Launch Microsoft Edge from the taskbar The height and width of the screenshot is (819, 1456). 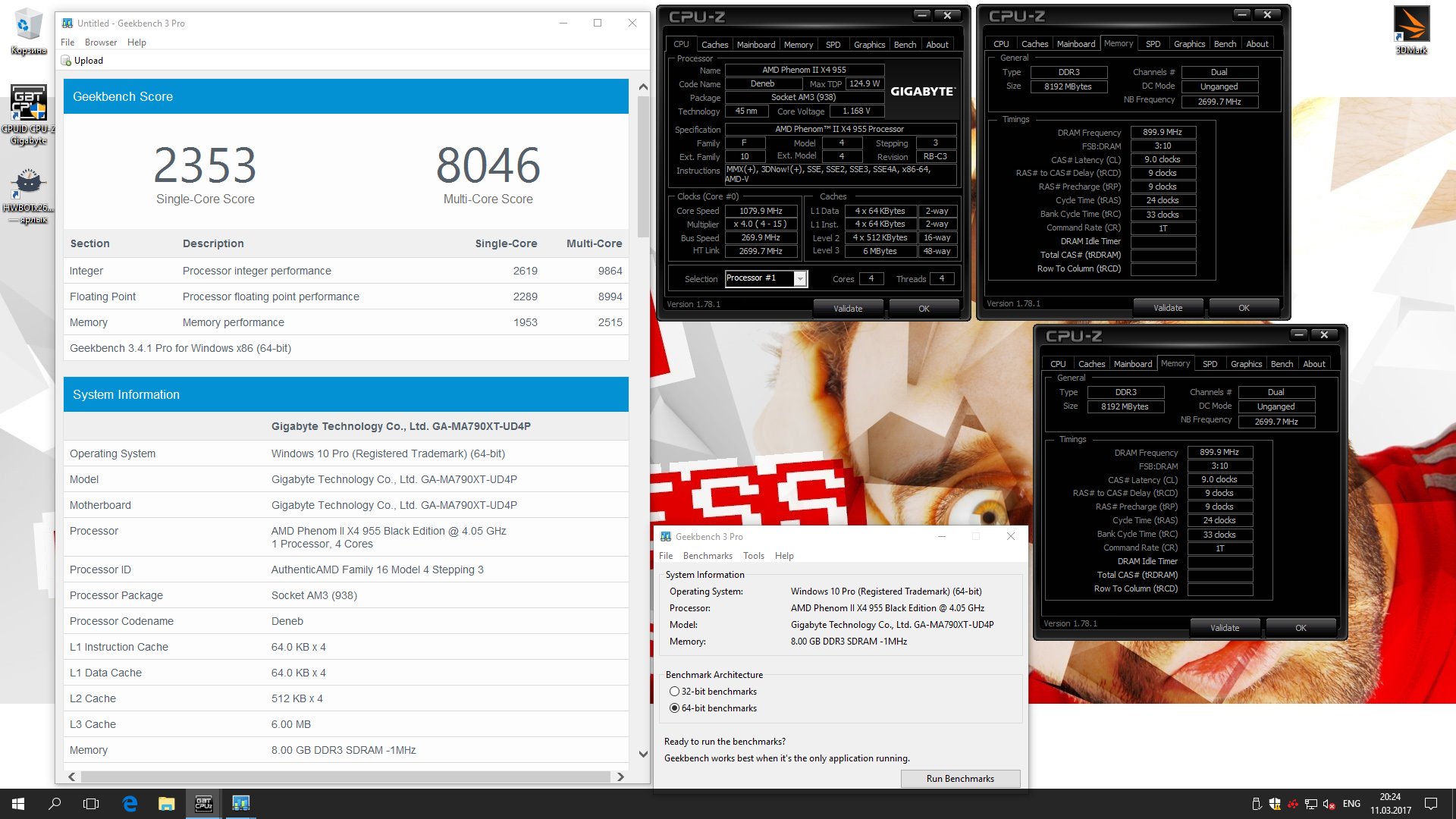(x=130, y=804)
